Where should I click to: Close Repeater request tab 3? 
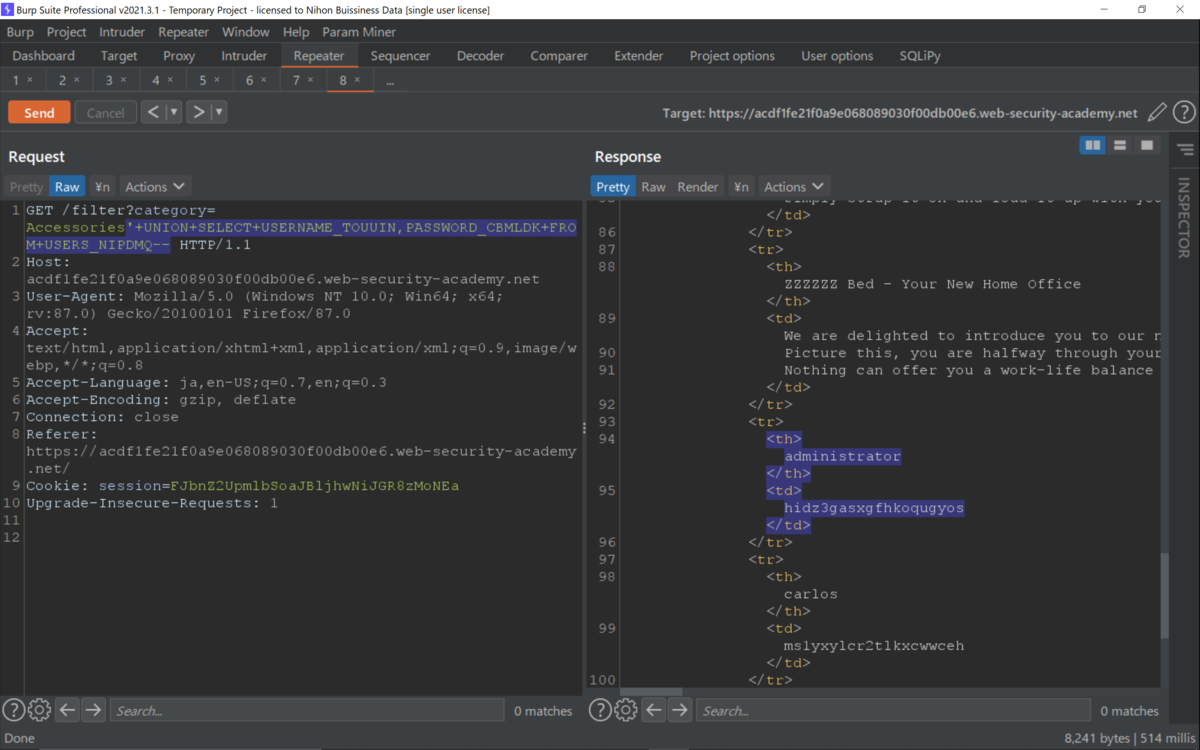tap(123, 80)
